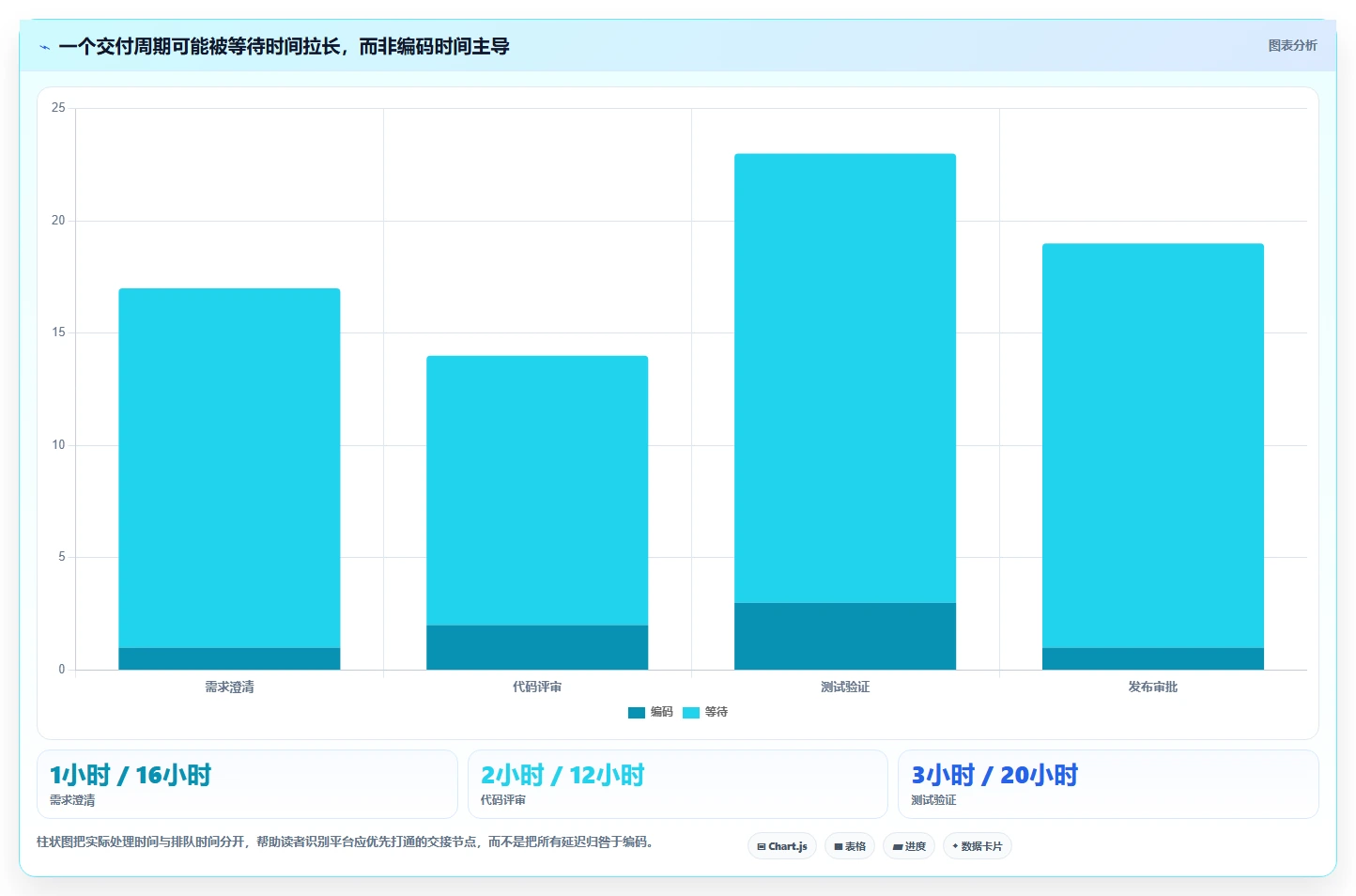The image size is (1356, 896).
Task: Click the 编码 bar segment for 测试验证
Action: pos(845,636)
